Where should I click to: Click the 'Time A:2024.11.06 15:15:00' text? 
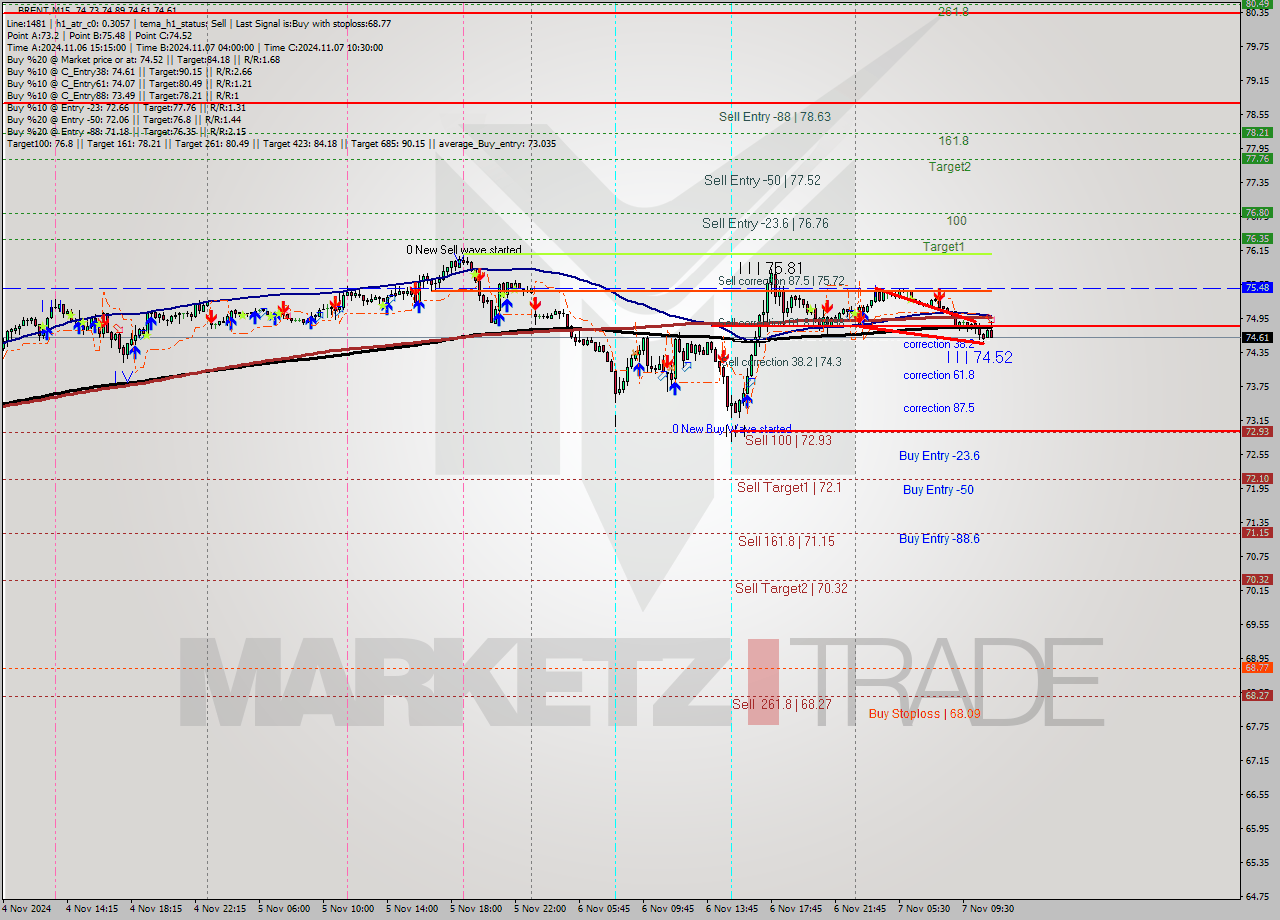66,47
